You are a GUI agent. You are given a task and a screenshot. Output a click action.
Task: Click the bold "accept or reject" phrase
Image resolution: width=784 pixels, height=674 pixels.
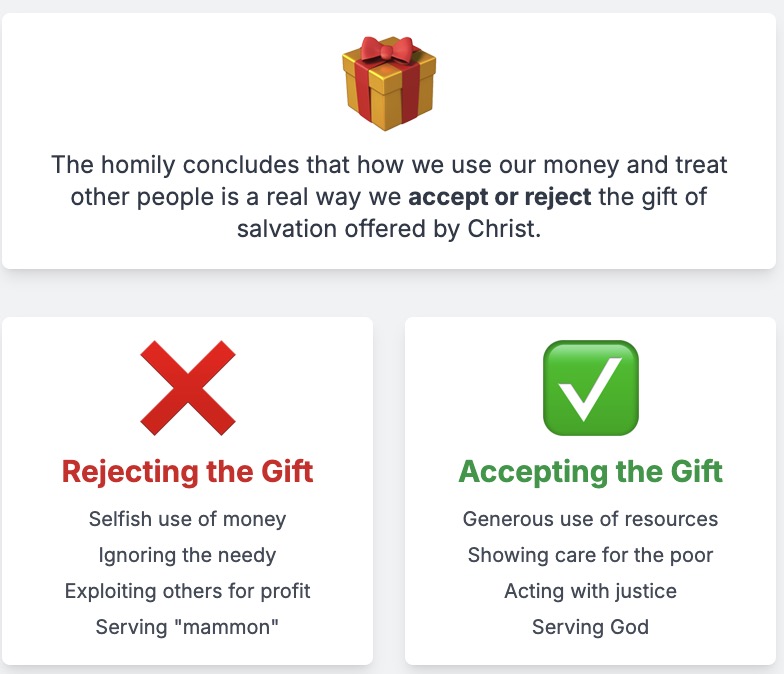tap(500, 196)
